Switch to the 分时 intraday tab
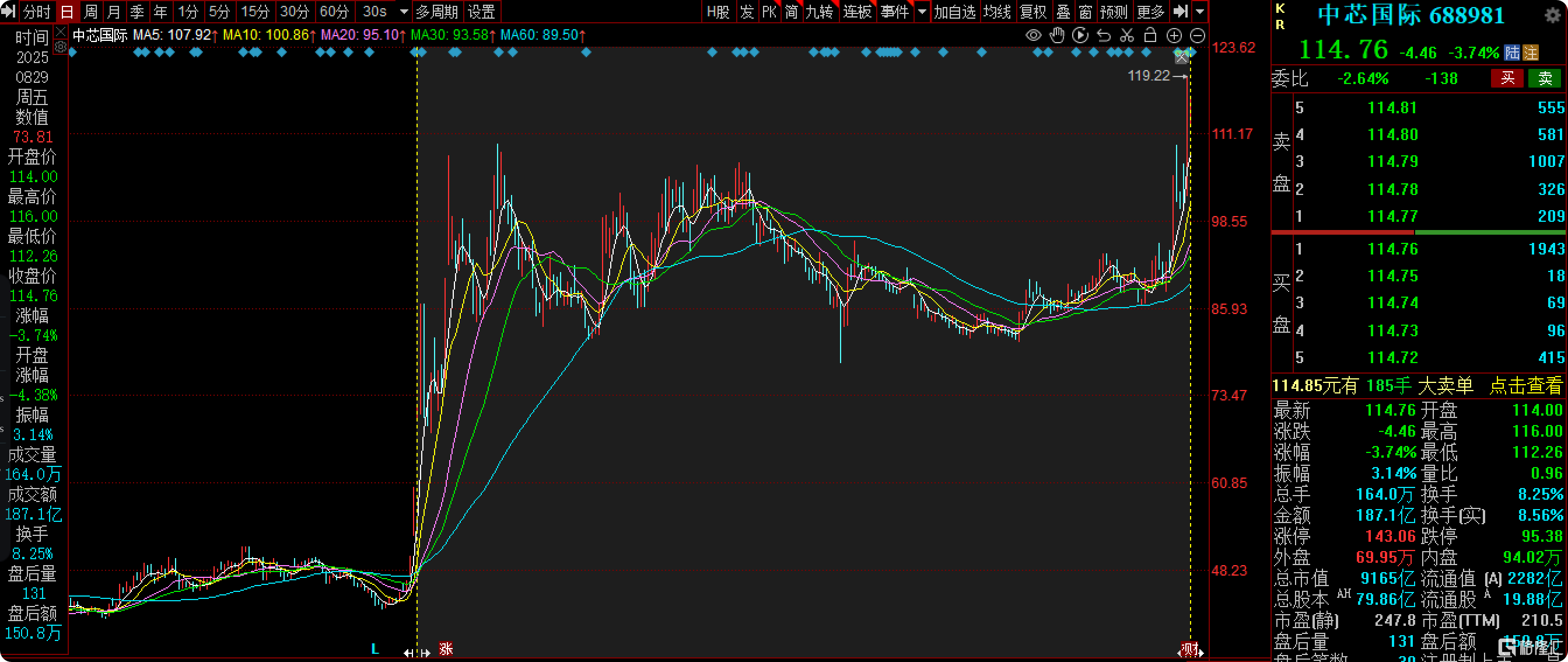Image resolution: width=1568 pixels, height=662 pixels. pos(37,12)
